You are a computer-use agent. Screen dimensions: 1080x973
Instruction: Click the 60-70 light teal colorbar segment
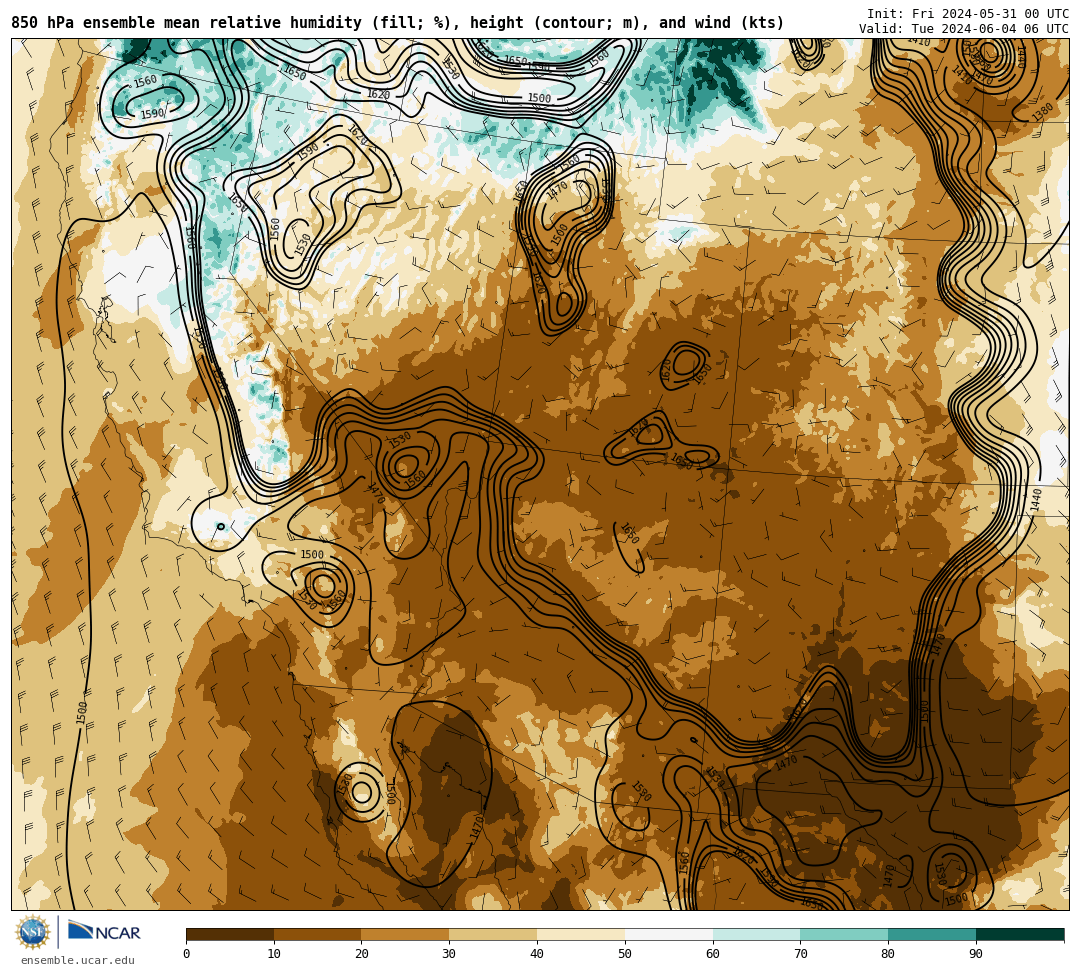[x=757, y=934]
